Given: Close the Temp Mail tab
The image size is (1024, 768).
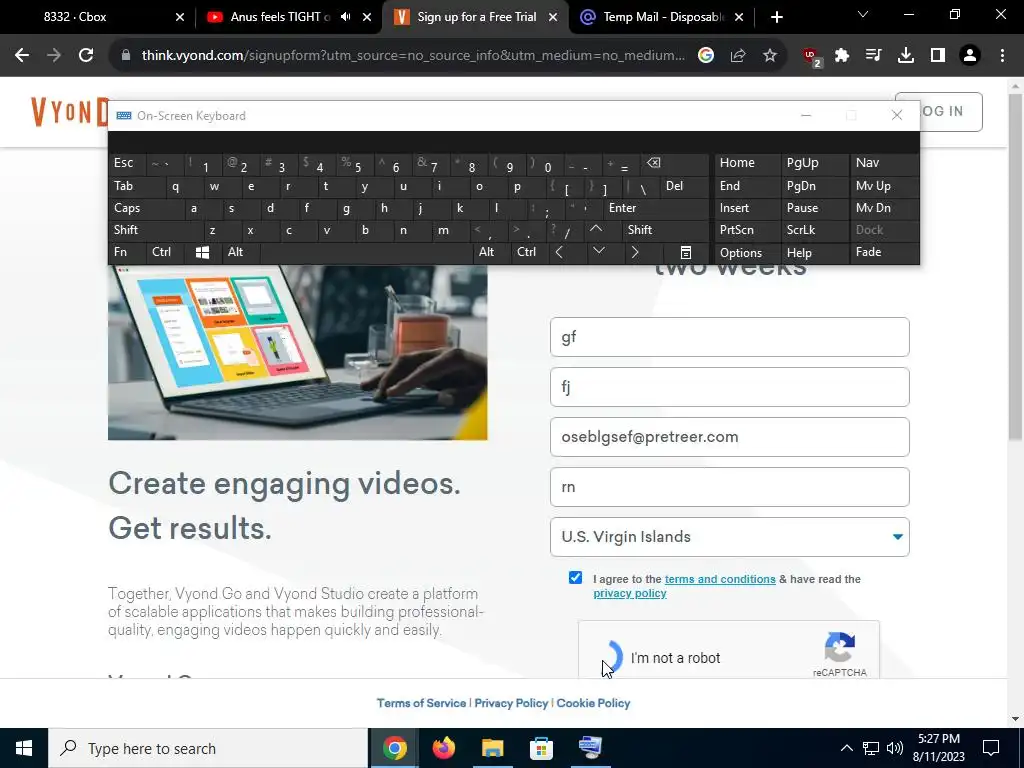Looking at the screenshot, I should 739,17.
